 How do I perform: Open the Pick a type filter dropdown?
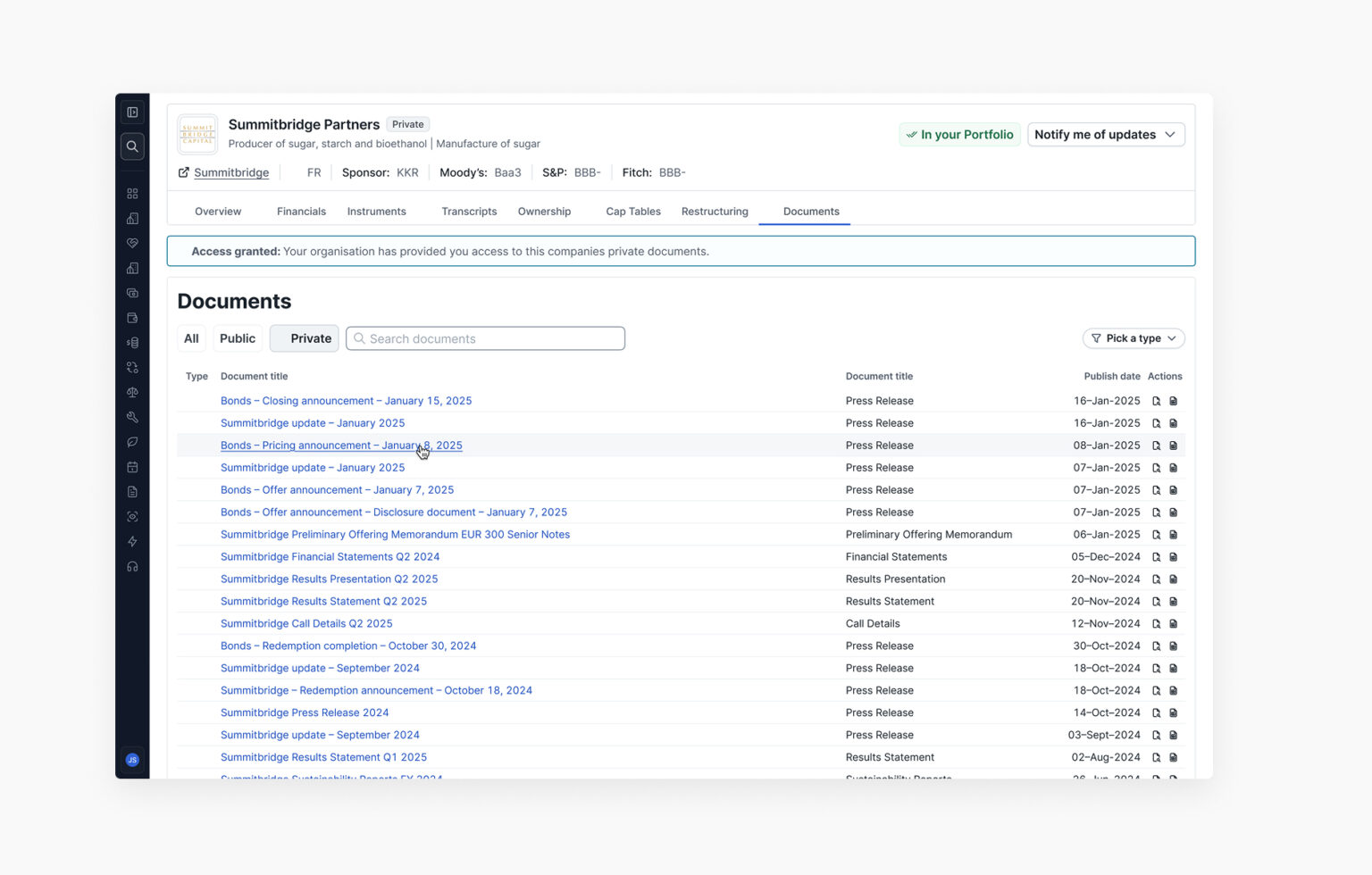click(1134, 338)
